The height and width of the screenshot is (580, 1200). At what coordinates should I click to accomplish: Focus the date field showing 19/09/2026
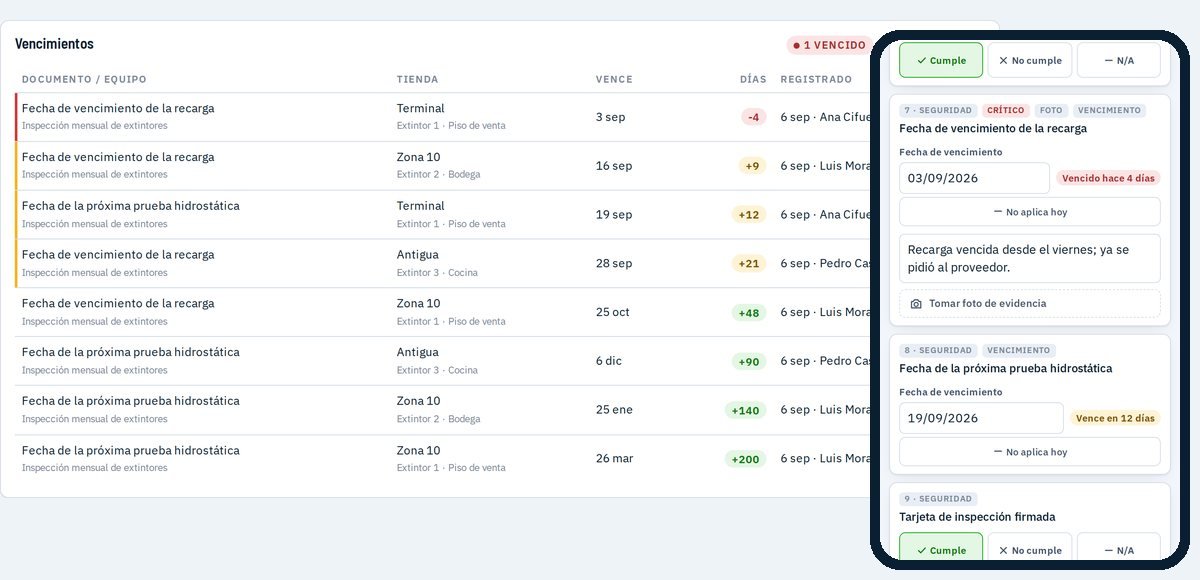click(x=981, y=418)
